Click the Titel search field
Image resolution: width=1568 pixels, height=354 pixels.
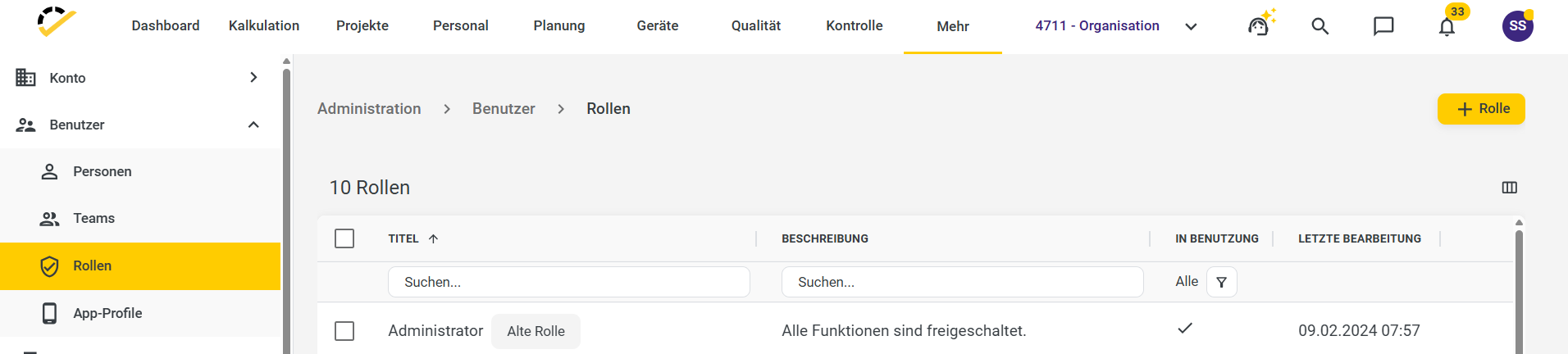coord(568,282)
